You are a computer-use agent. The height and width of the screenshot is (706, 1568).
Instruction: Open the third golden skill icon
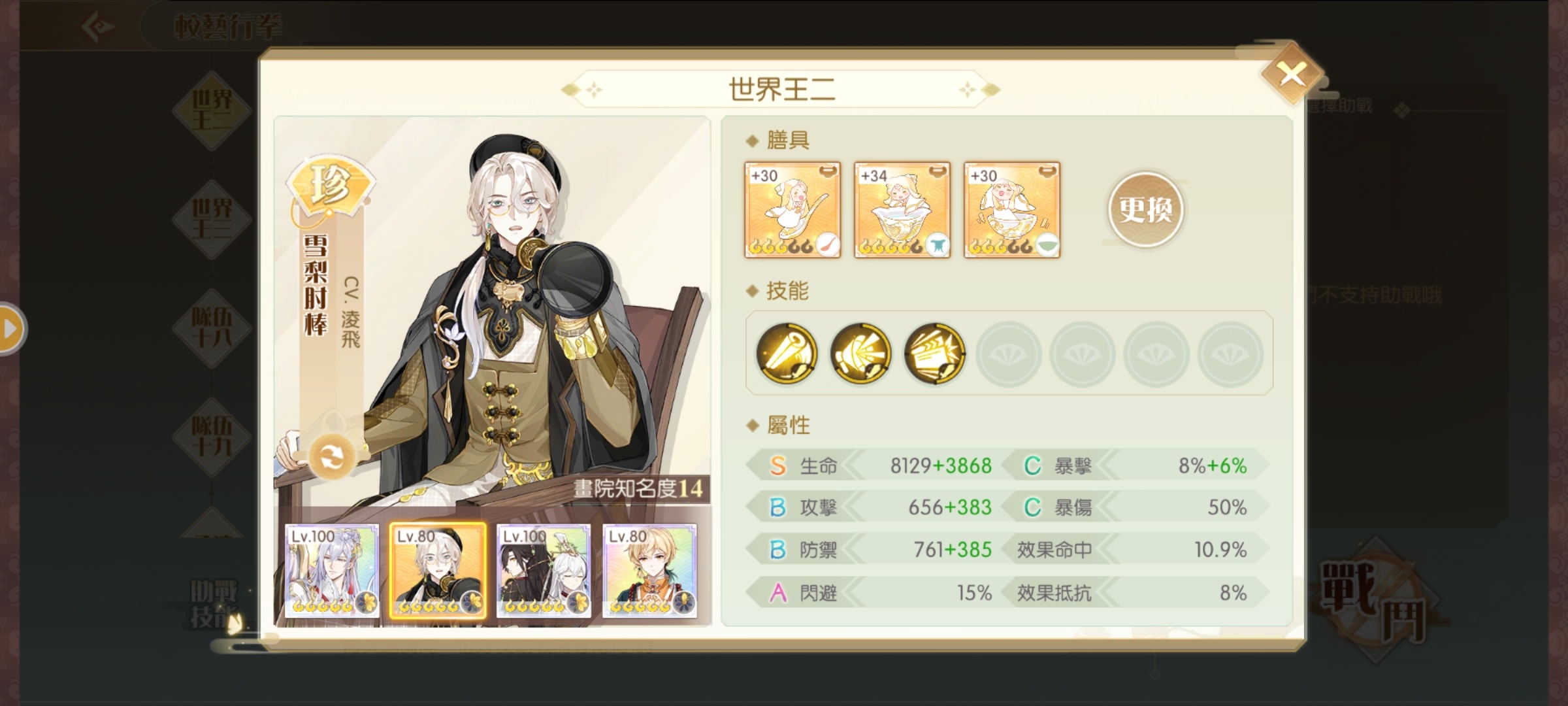click(934, 353)
